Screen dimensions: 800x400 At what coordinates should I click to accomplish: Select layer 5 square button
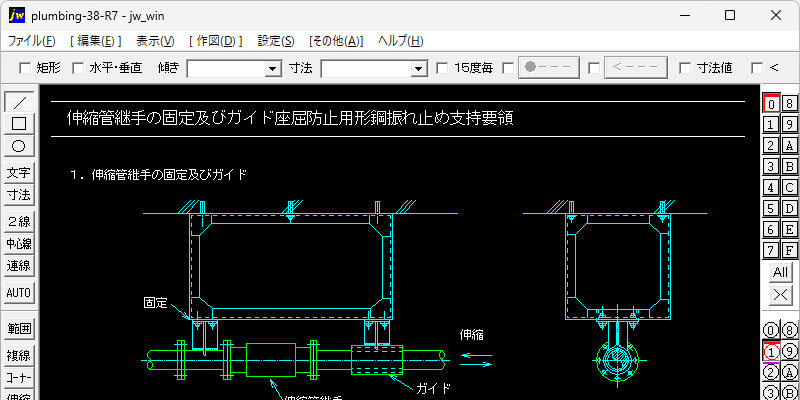click(771, 208)
